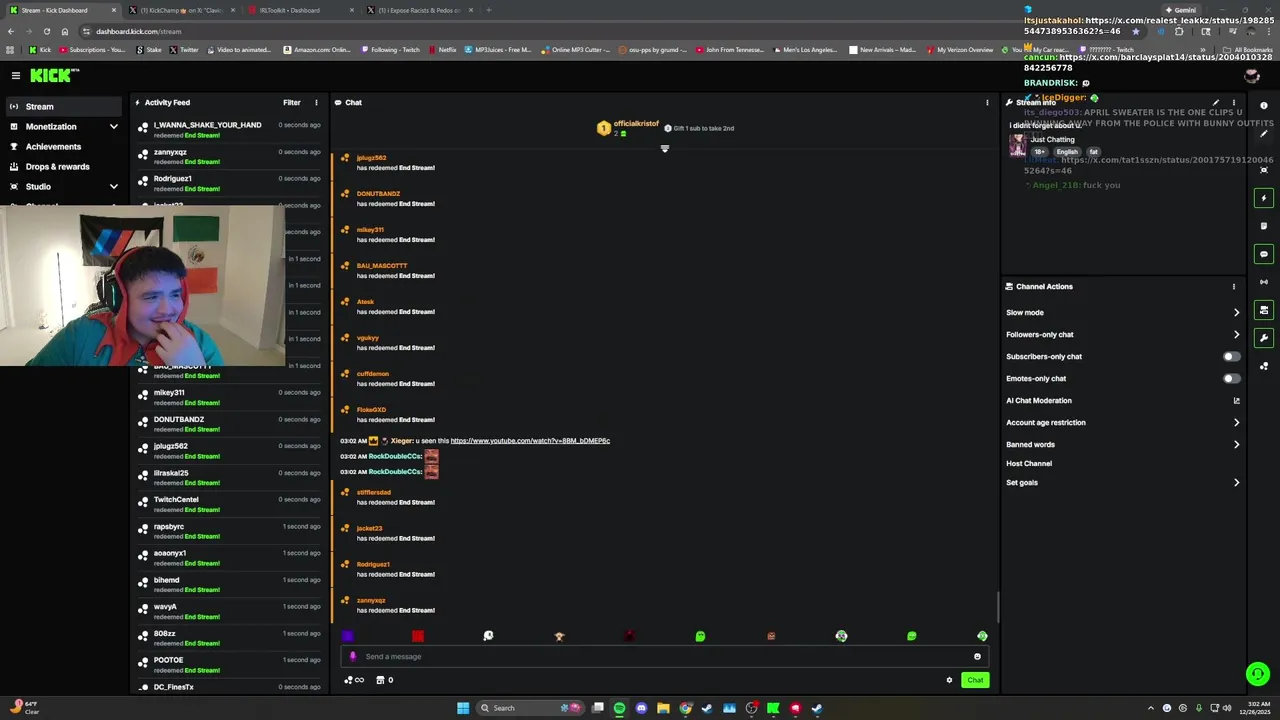
Task: Click Stream info edit pencil icon
Action: [1216, 102]
